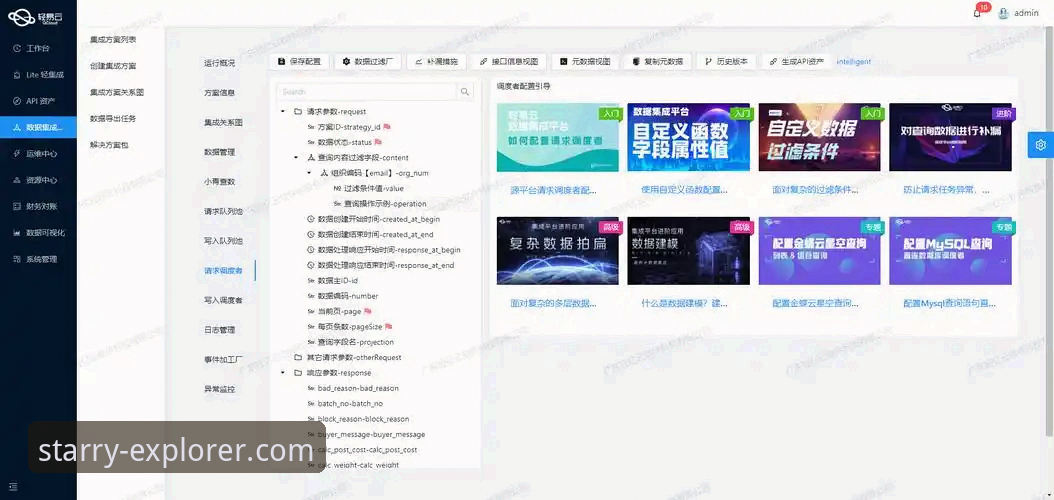The height and width of the screenshot is (500, 1054).
Task: Click the folder icon of 其它请求参数-otherRequest
Action: 298,358
